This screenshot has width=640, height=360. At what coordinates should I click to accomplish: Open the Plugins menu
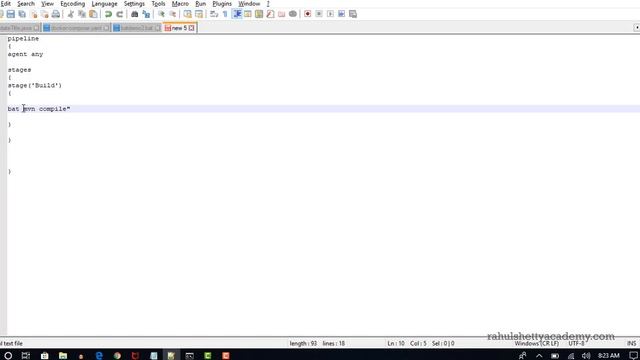coord(222,4)
